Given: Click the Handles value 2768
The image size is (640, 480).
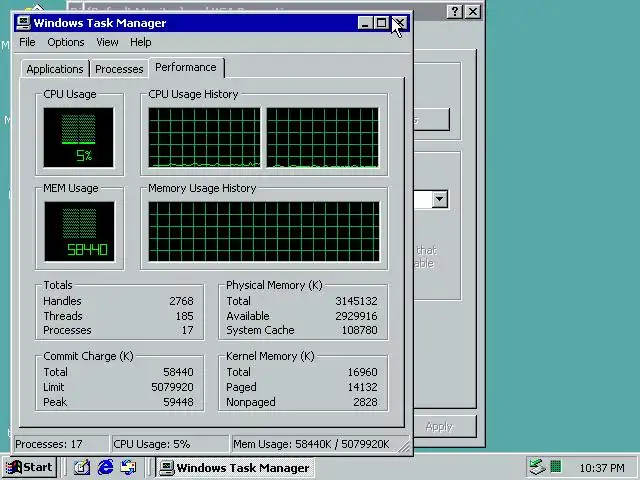Looking at the screenshot, I should pyautogui.click(x=181, y=301).
